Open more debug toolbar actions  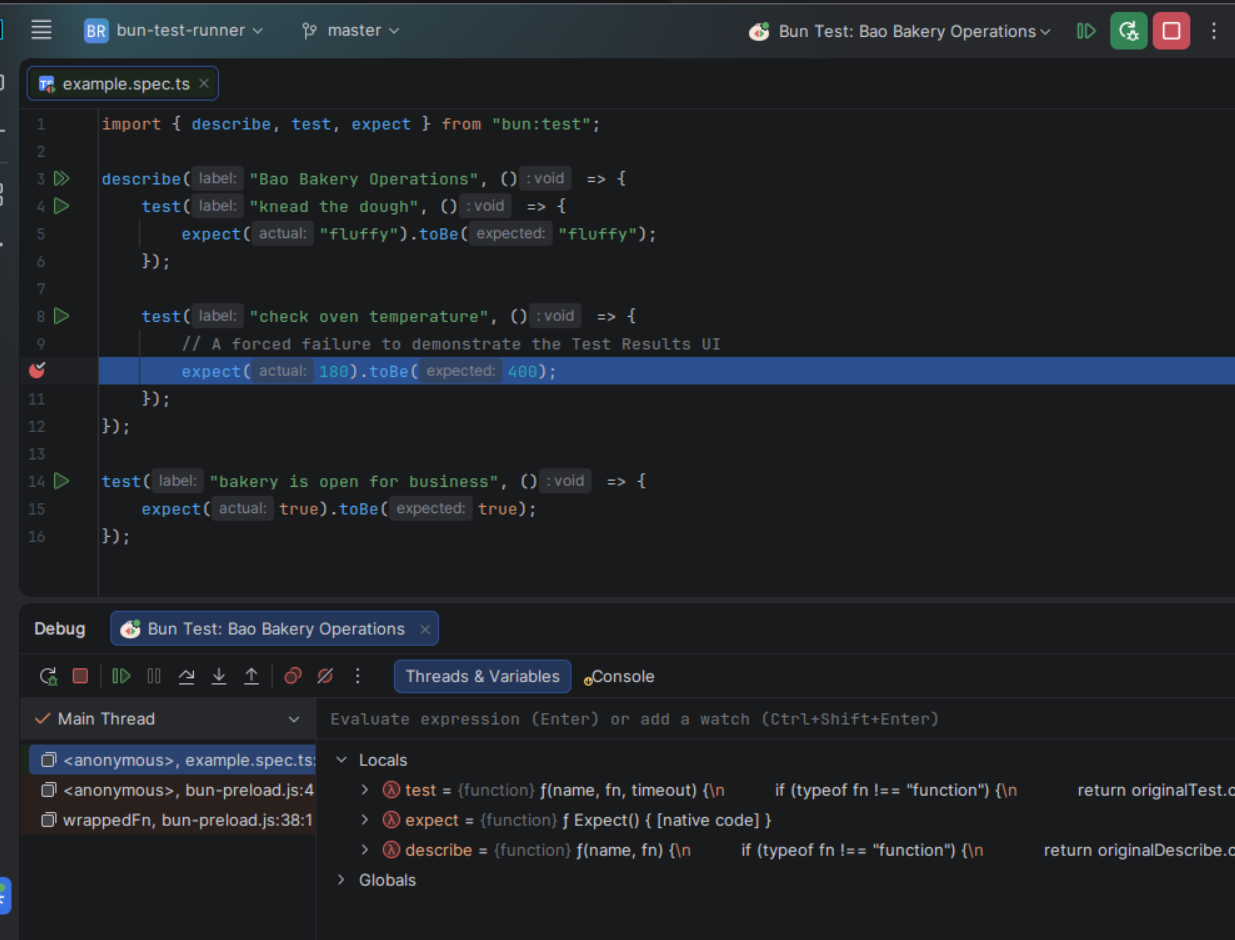click(357, 676)
